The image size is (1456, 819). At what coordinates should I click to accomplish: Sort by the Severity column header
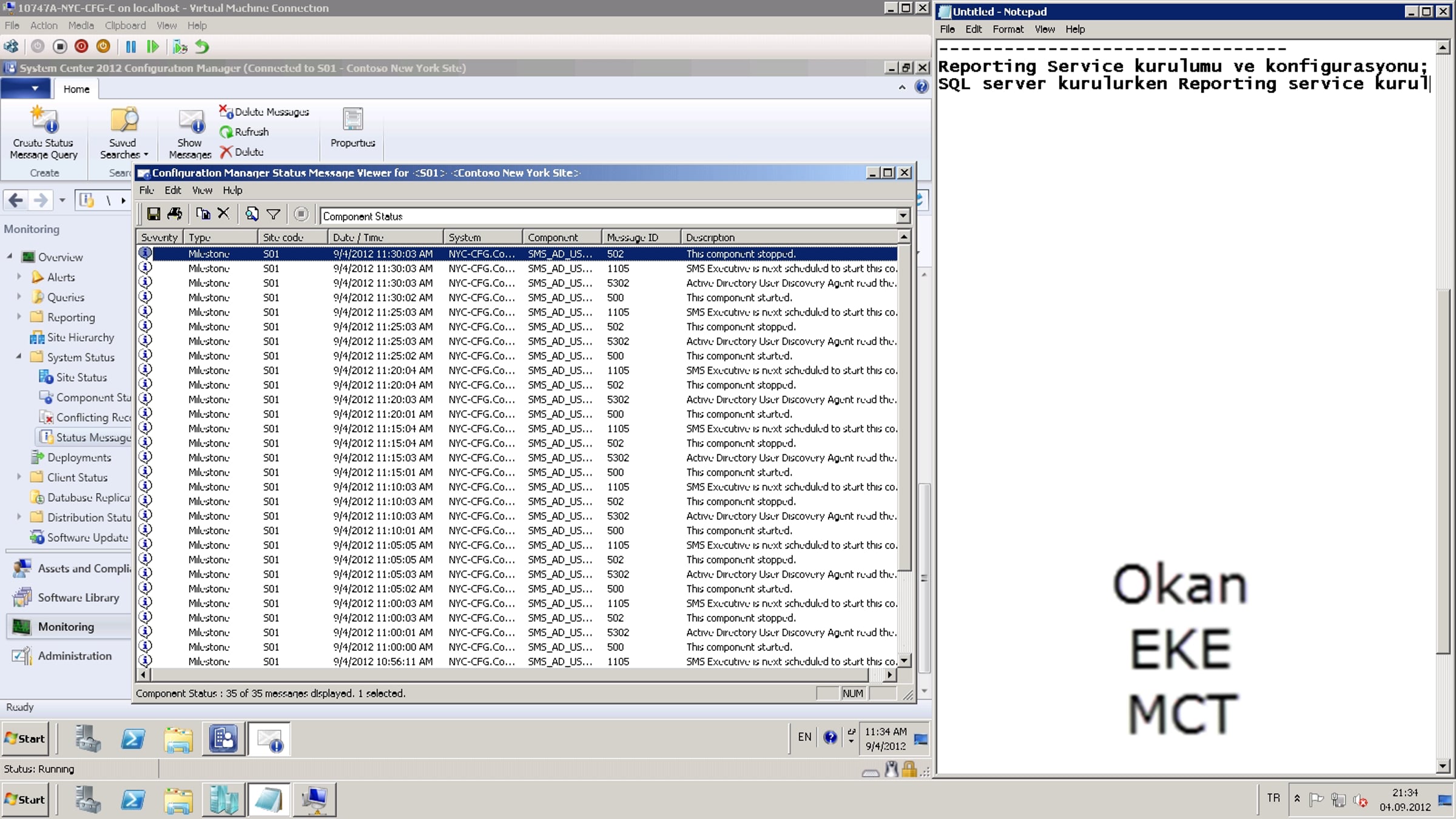(x=160, y=237)
